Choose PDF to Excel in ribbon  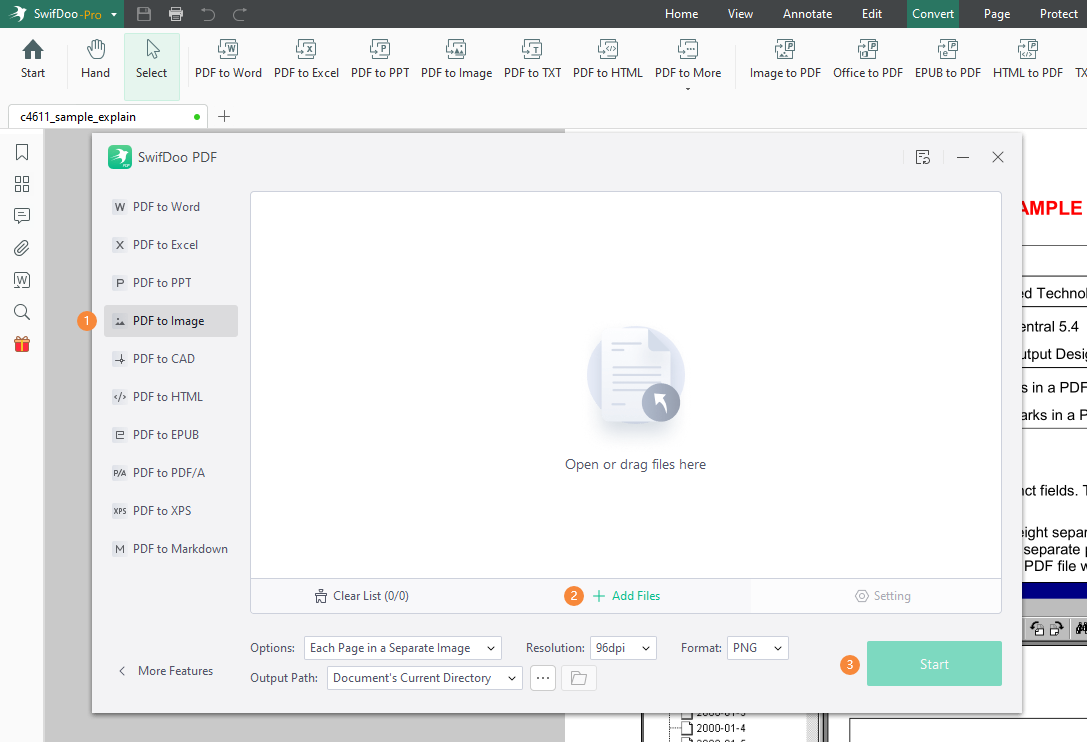coord(306,60)
